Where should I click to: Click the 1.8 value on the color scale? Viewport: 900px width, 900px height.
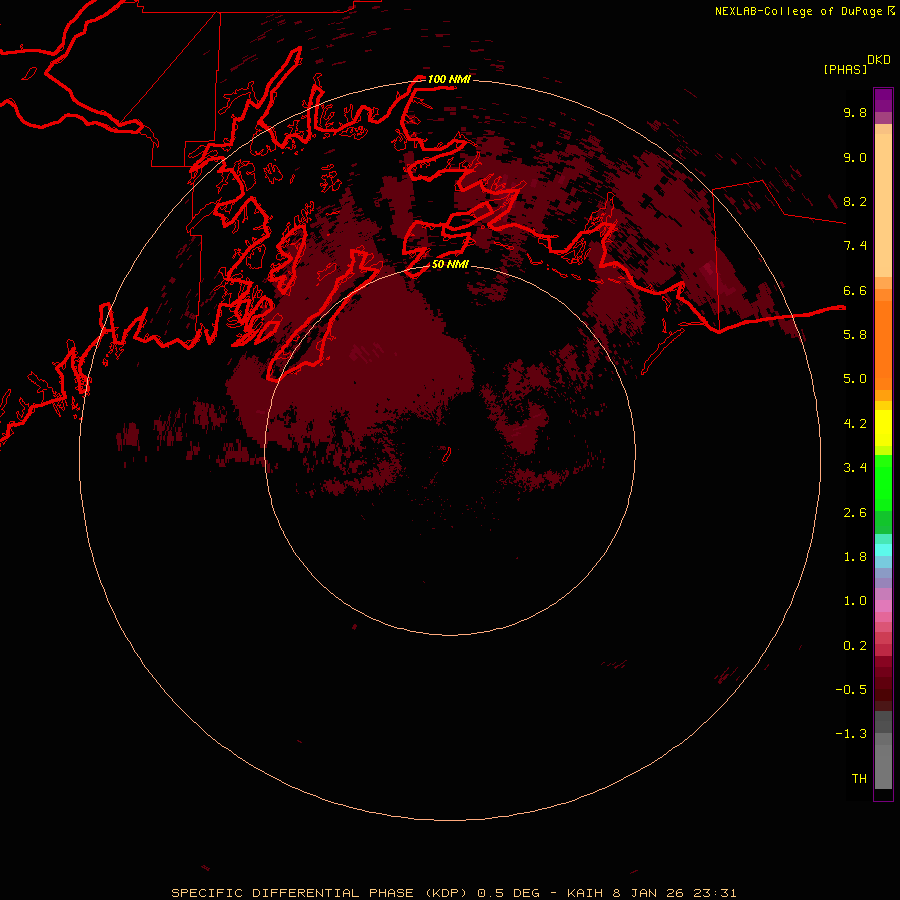click(855, 557)
